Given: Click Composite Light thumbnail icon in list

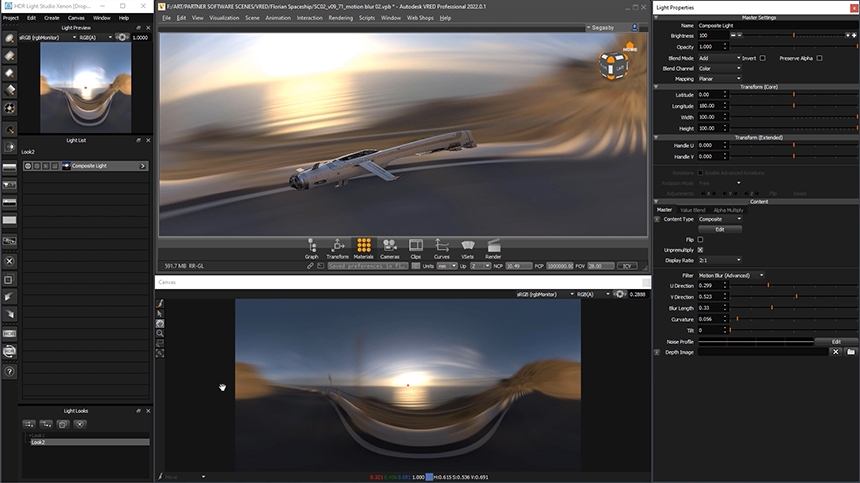Looking at the screenshot, I should tap(66, 166).
